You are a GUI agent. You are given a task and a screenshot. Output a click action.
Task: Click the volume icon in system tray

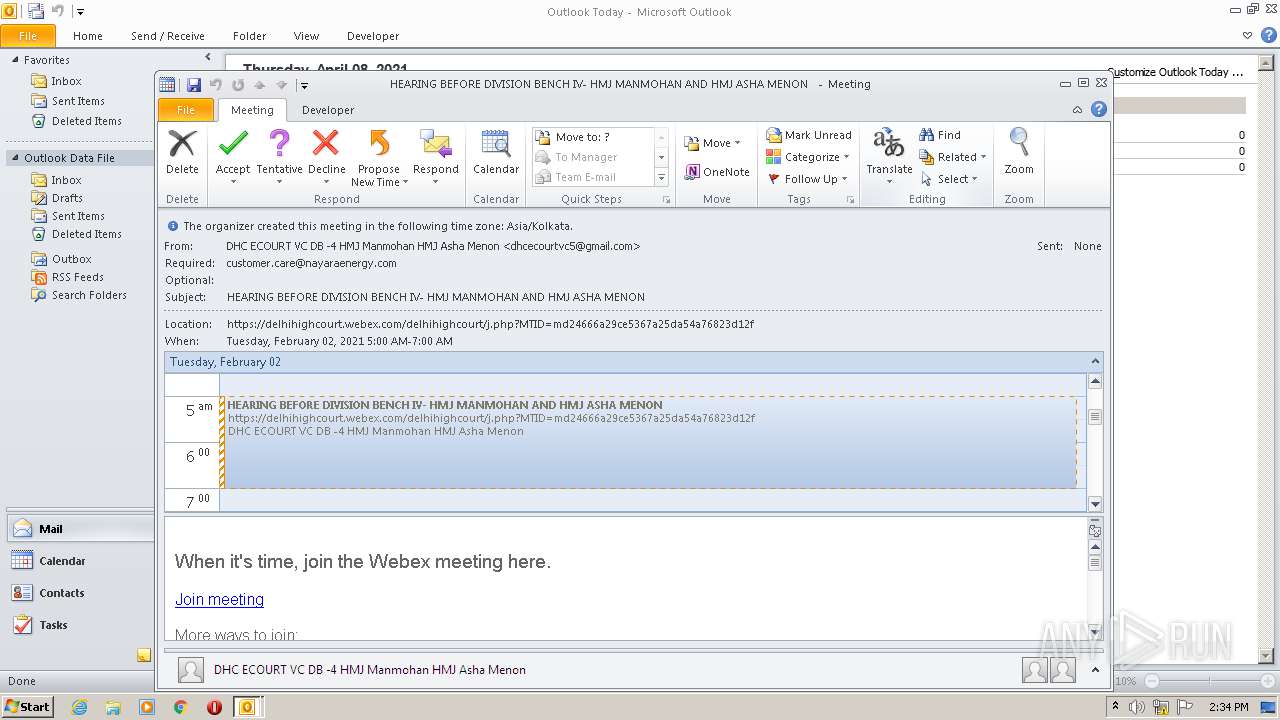(x=1136, y=707)
